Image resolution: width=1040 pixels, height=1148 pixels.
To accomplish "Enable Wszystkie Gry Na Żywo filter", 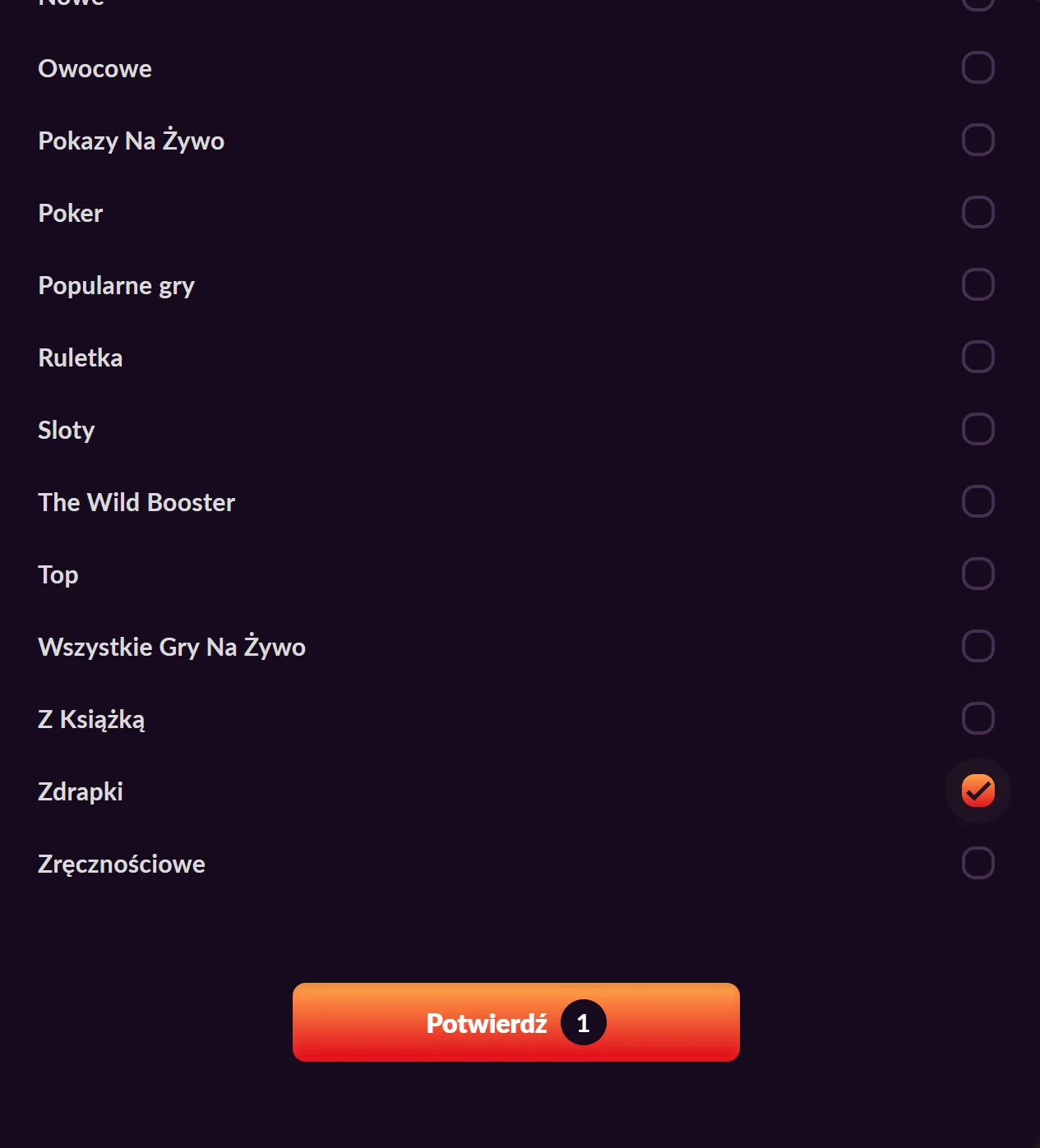I will click(978, 646).
